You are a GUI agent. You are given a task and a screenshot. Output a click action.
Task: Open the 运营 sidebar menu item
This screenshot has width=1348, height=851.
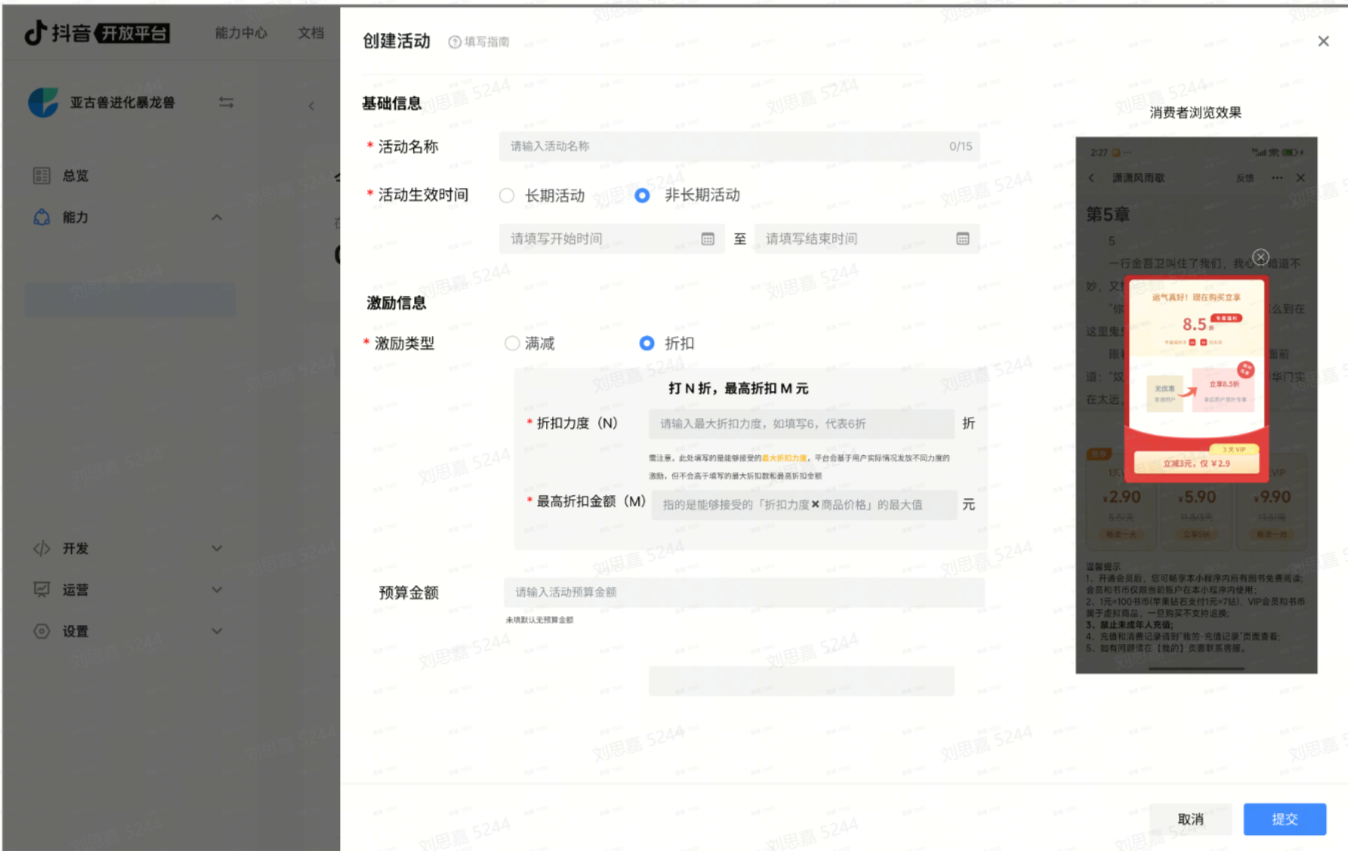[76, 590]
